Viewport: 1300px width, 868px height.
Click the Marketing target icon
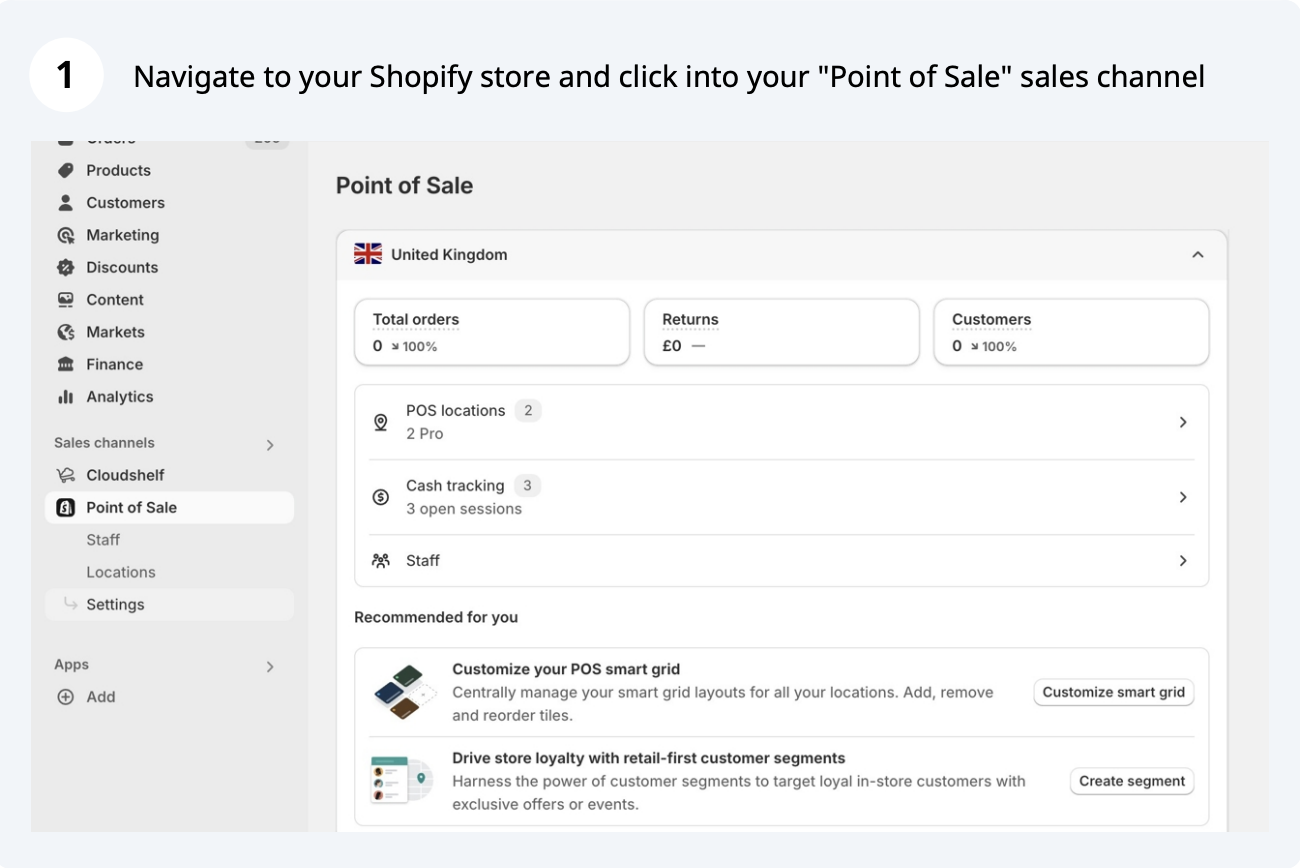[66, 235]
